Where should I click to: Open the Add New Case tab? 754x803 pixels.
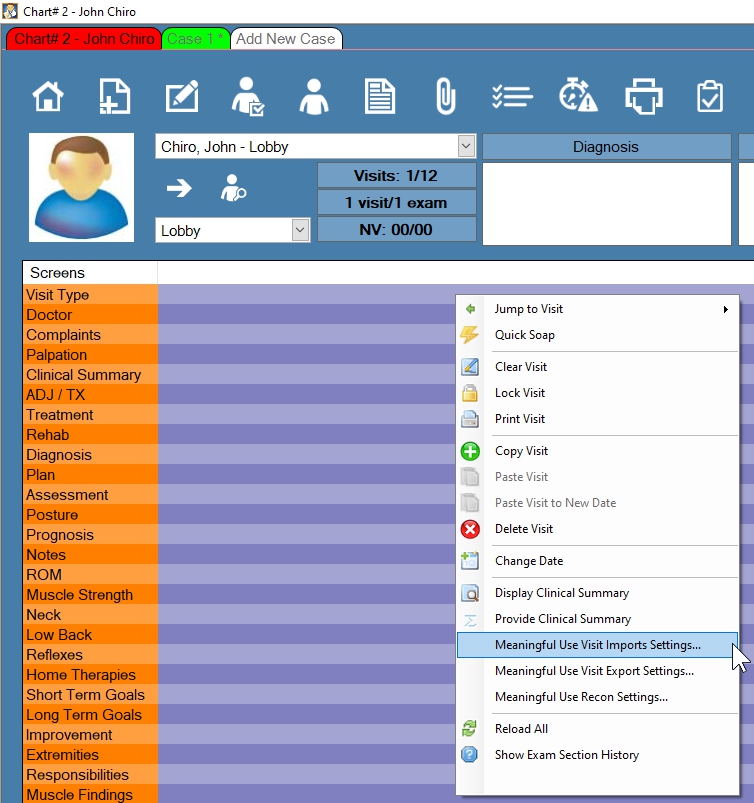point(286,39)
